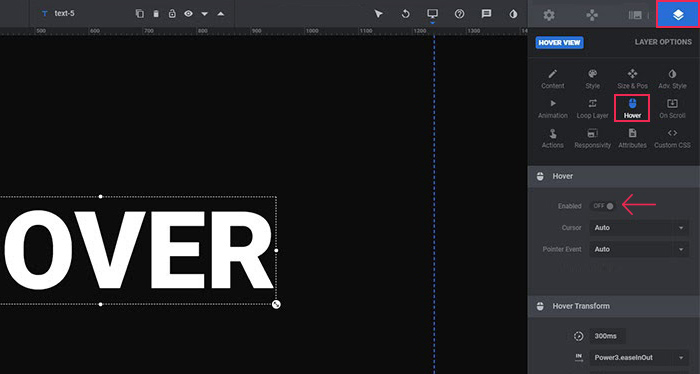Screen dimensions: 700x374
Task: Collapse the Hover panel header
Action: click(x=614, y=176)
